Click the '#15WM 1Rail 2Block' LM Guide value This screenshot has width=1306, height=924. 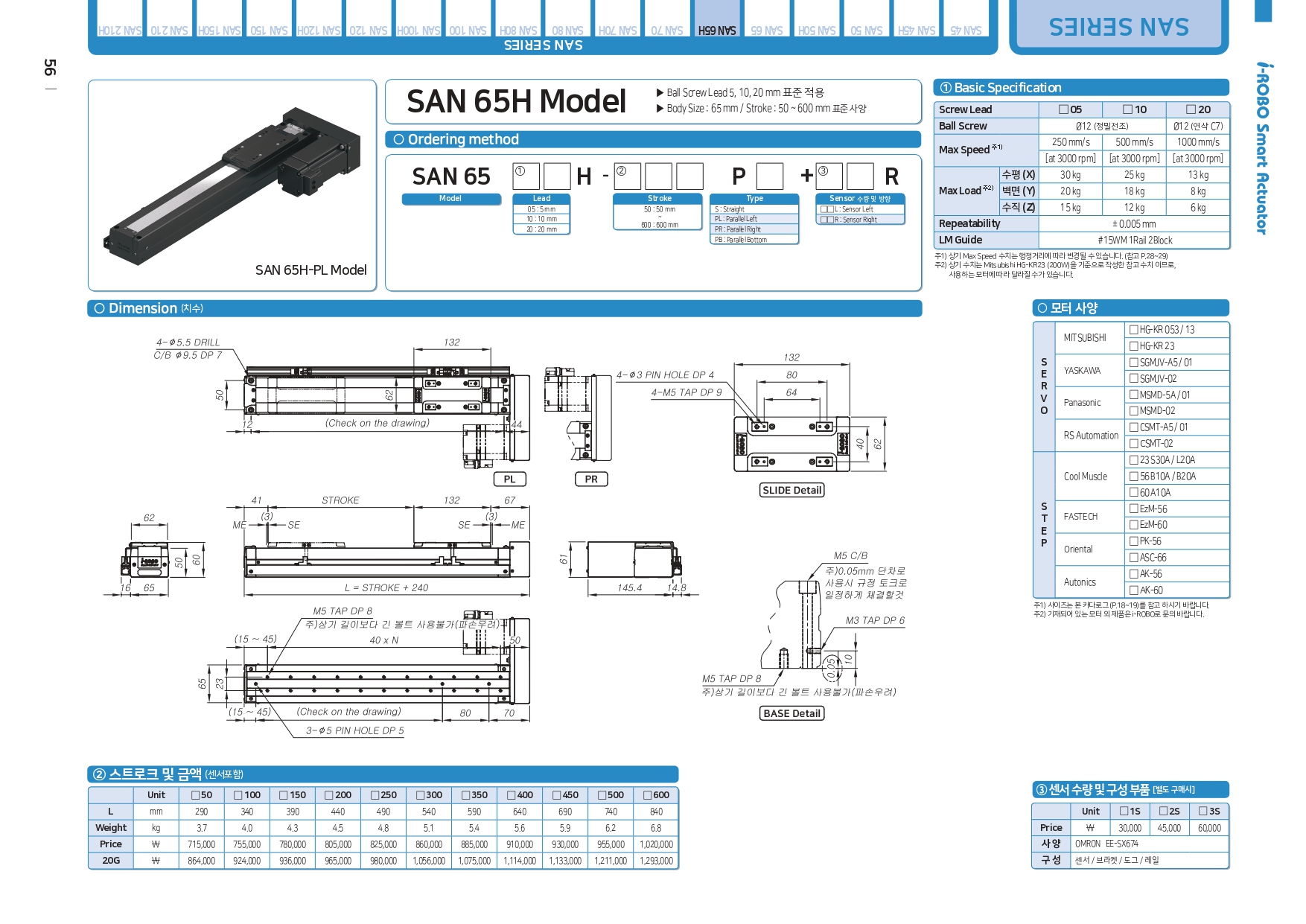1135,240
